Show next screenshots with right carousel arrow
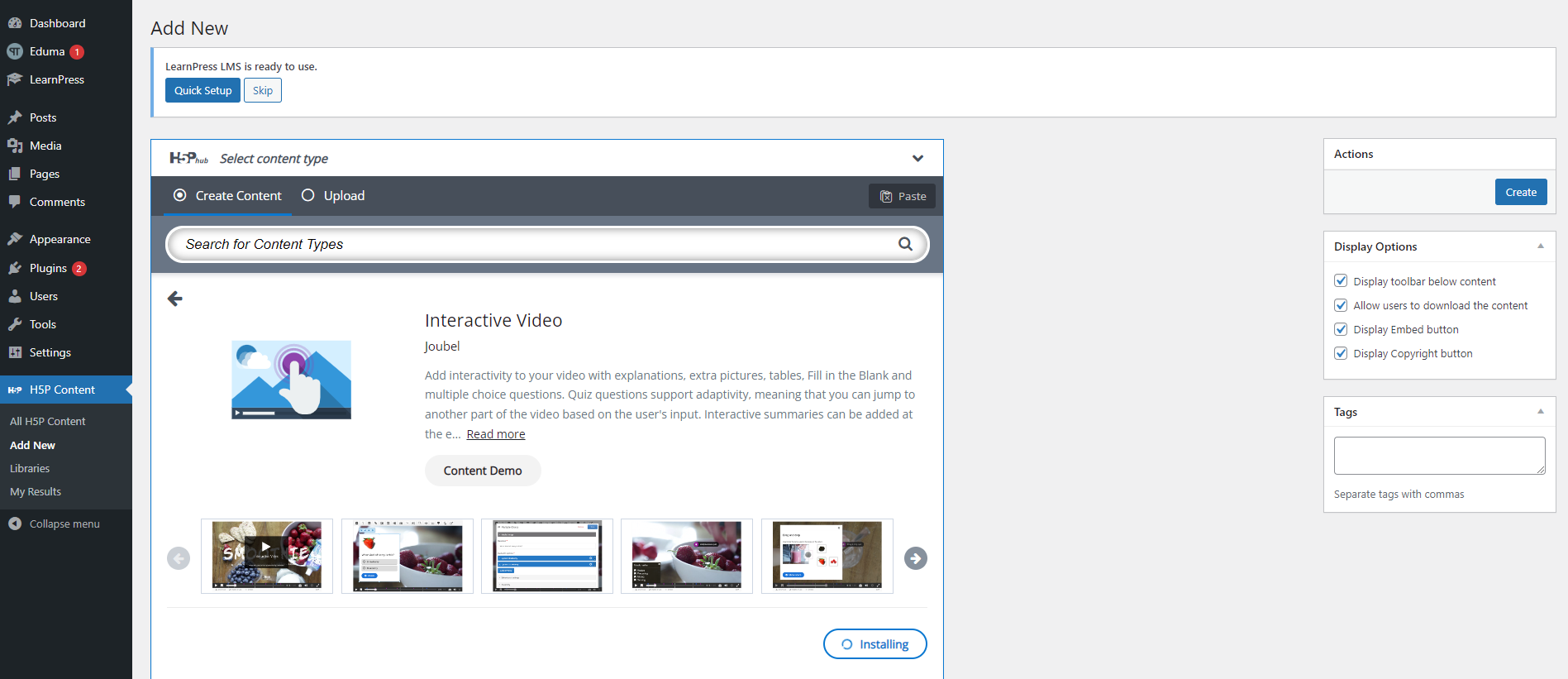Image resolution: width=1568 pixels, height=679 pixels. (915, 558)
